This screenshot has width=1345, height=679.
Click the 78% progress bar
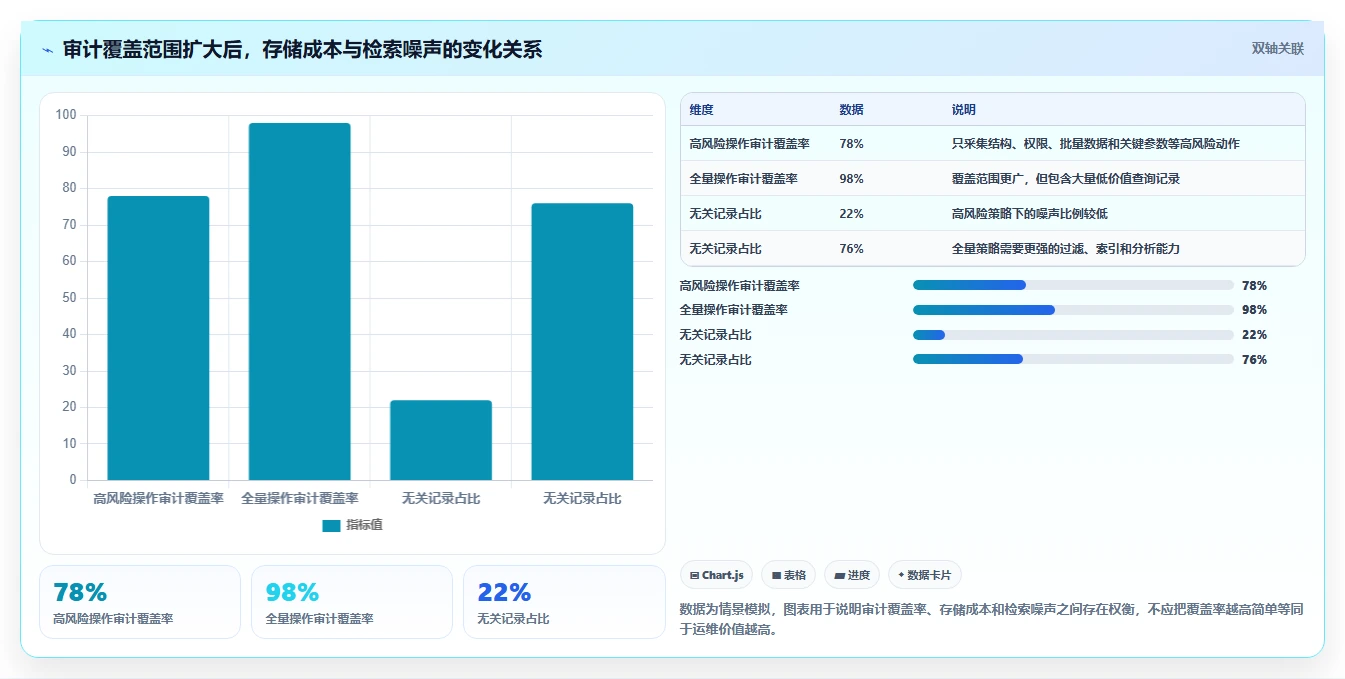pyautogui.click(x=1073, y=285)
